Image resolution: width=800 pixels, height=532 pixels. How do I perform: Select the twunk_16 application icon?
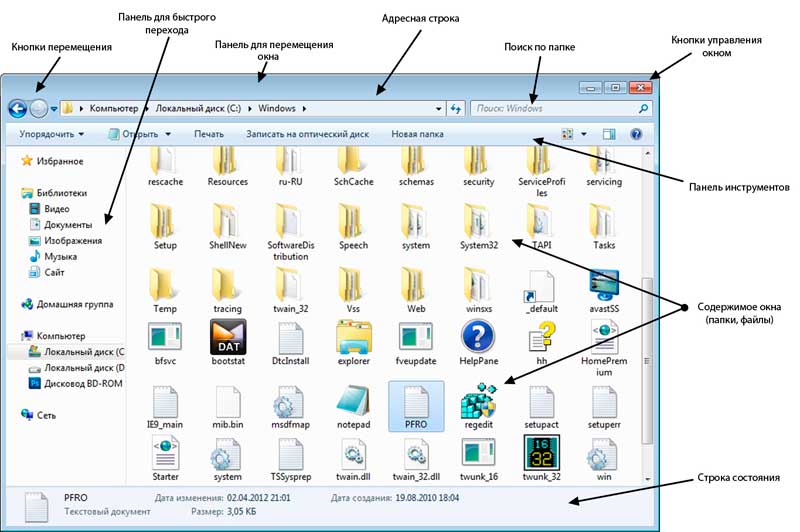point(479,453)
